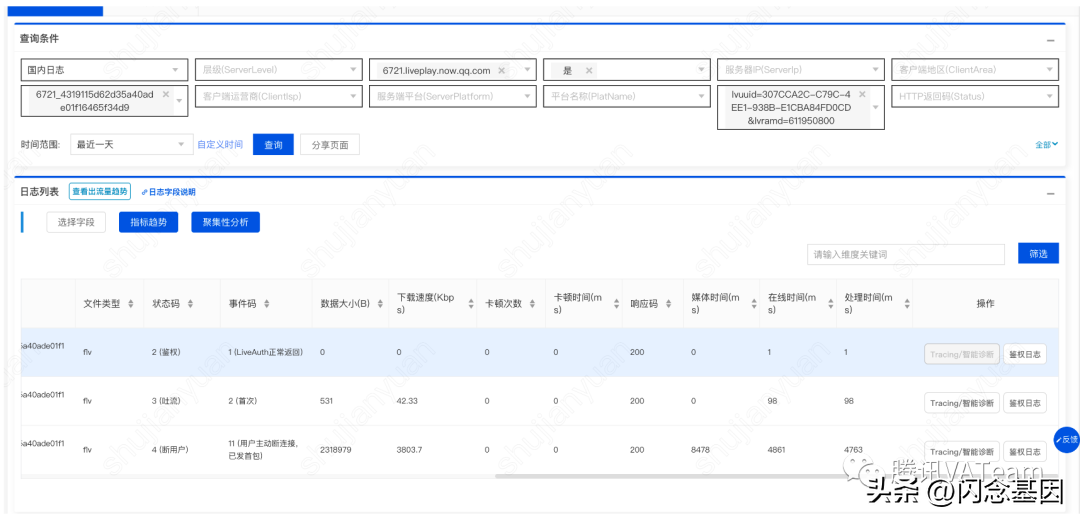The image size is (1080, 520).
Task: Remove the 6721_4319115d62d35a40ad stream ID tag
Action: point(166,94)
